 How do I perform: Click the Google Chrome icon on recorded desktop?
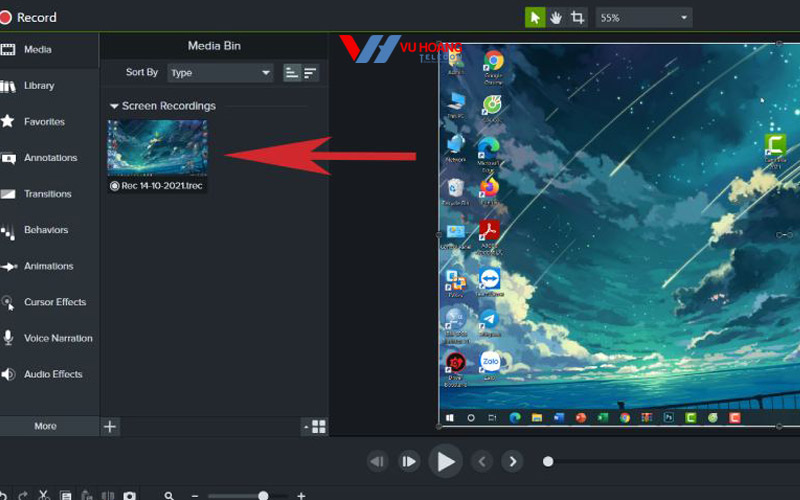pos(493,61)
